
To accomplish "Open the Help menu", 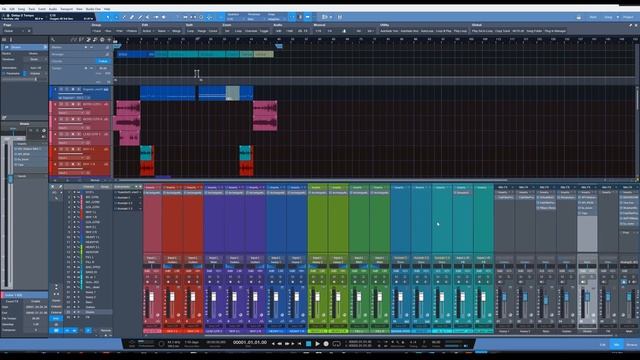I will [107, 9].
